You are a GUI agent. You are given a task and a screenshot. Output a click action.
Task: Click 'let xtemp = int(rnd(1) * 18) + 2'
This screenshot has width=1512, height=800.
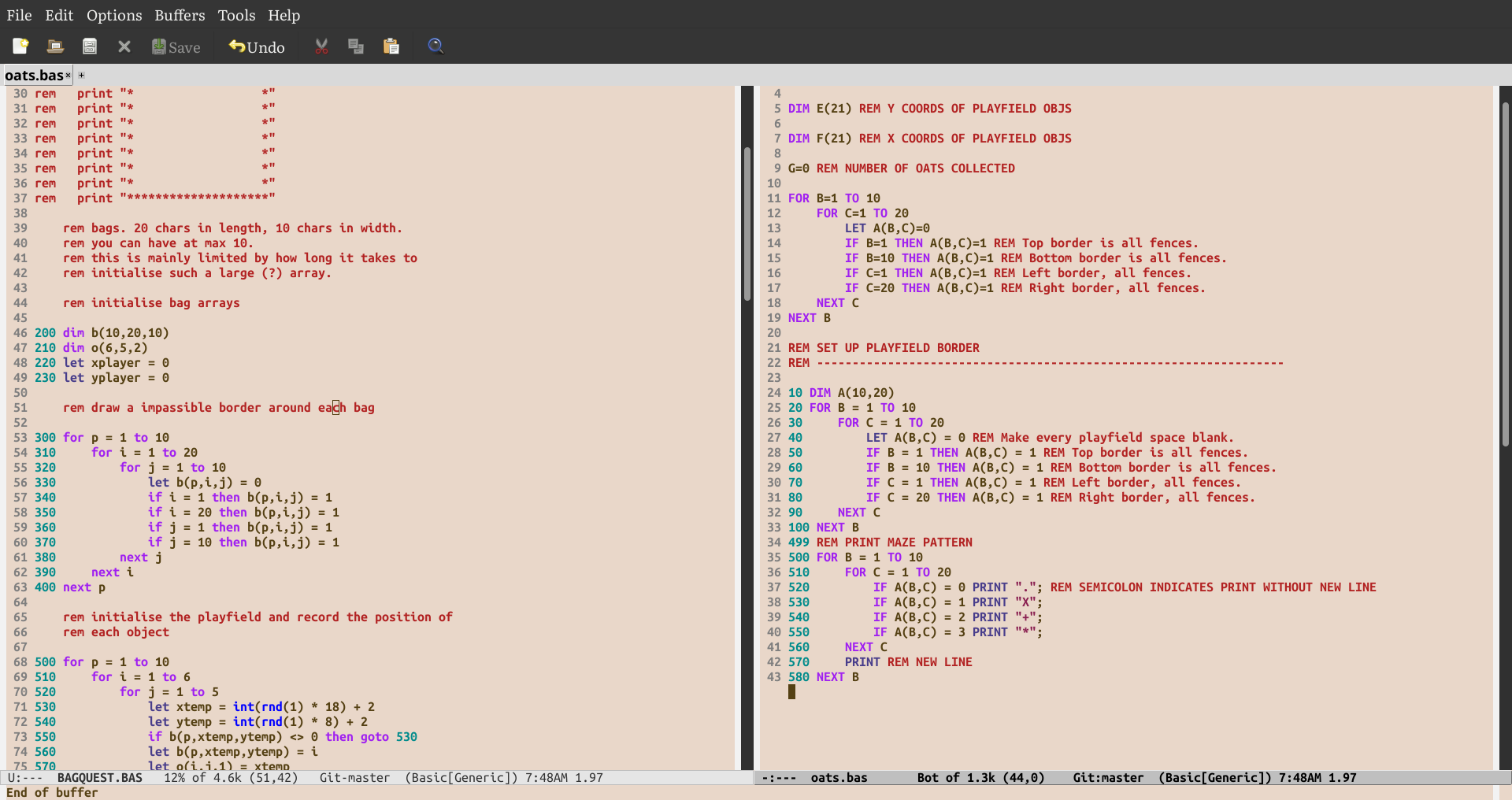[x=261, y=707]
